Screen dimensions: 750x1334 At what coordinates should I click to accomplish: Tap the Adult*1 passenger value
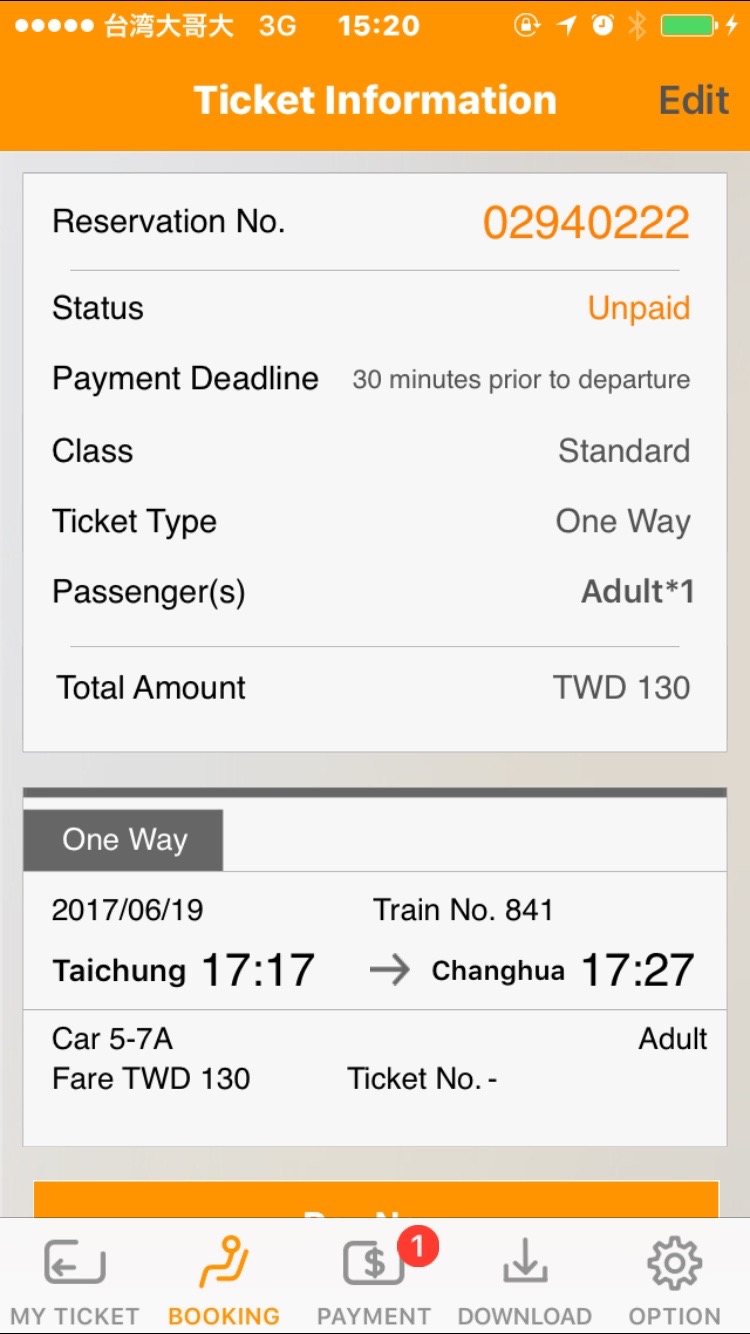point(637,592)
